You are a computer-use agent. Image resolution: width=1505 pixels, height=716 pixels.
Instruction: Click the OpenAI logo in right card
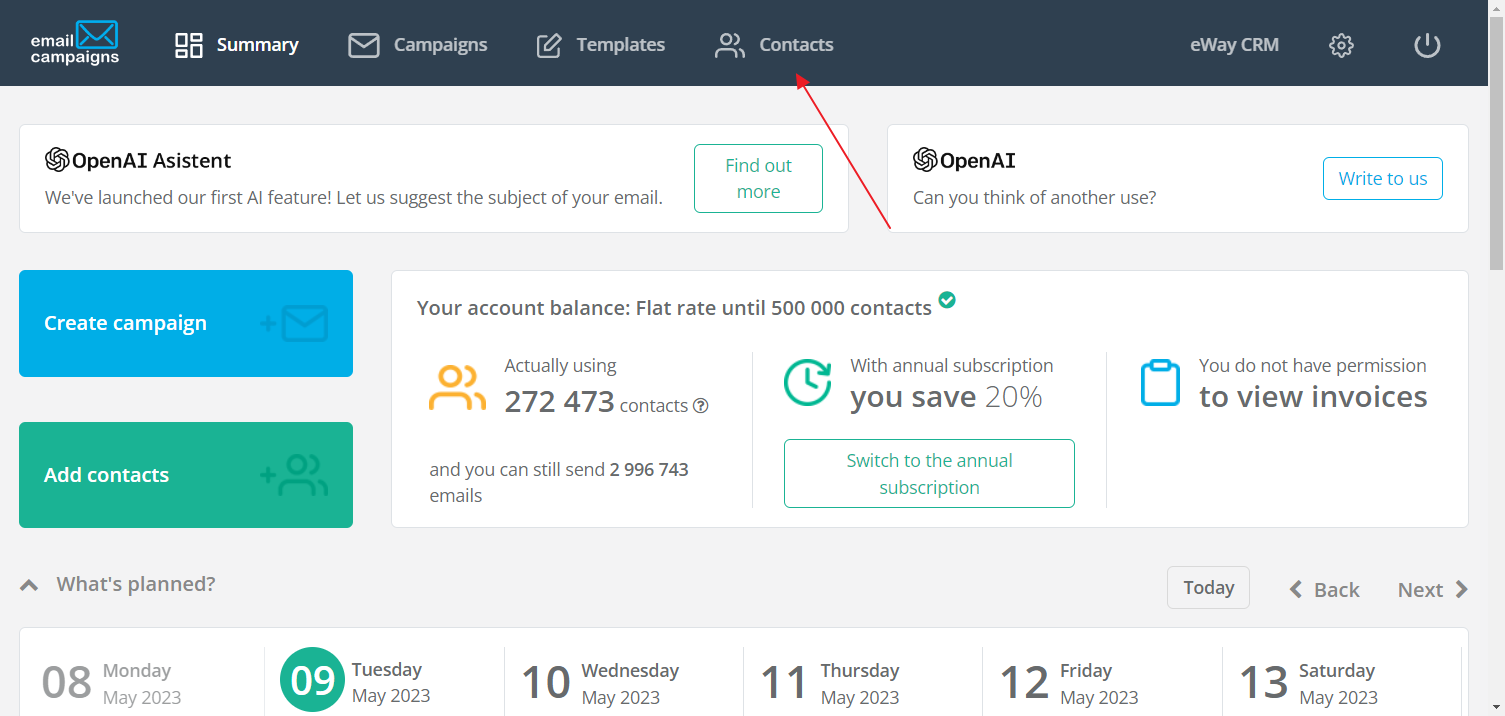pos(964,160)
